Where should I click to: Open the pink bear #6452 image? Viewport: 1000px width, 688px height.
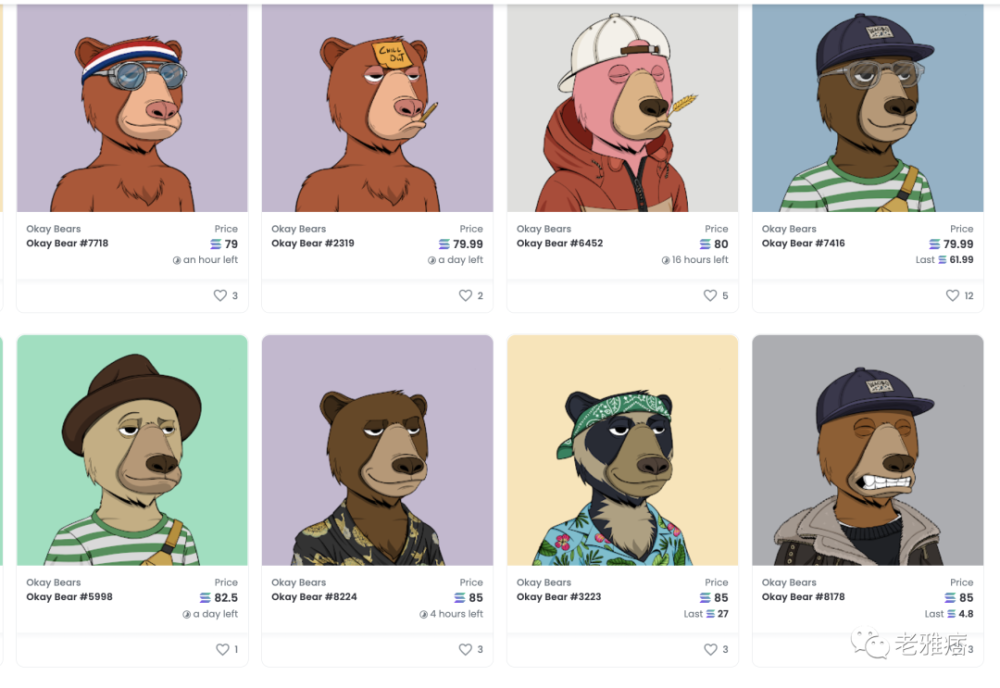[622, 107]
